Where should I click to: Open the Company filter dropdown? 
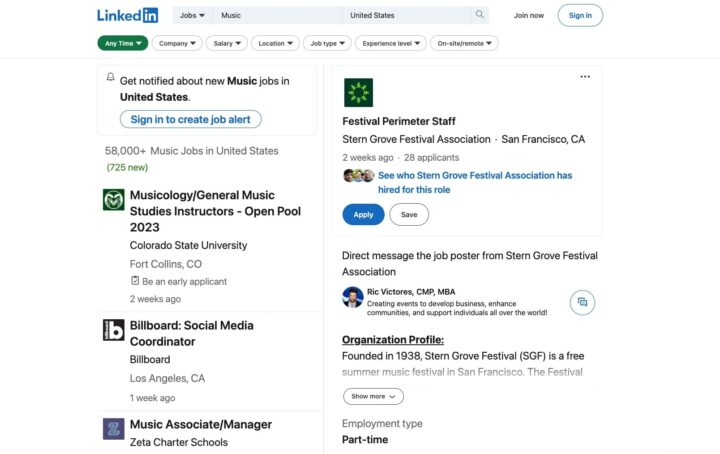(177, 43)
